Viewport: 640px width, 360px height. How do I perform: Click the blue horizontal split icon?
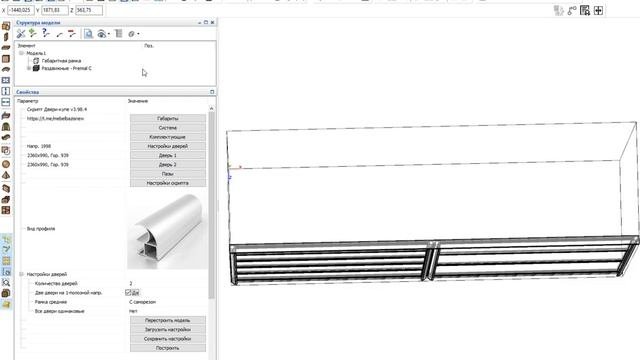pyautogui.click(x=6, y=102)
